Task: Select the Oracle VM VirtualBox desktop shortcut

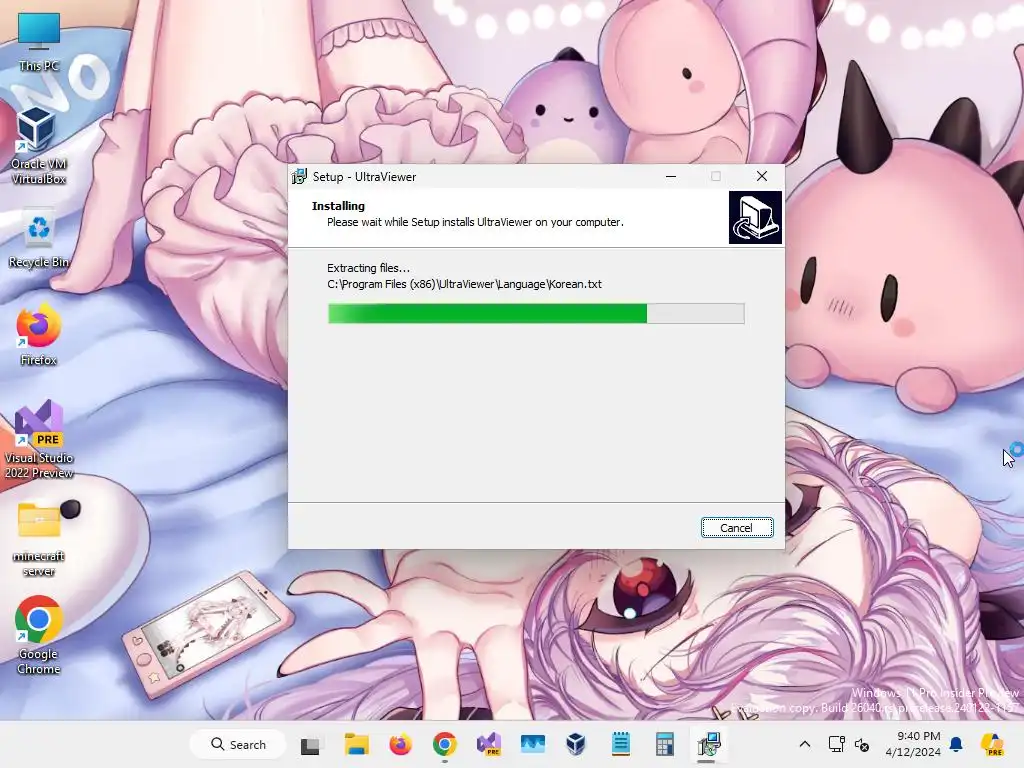Action: click(x=39, y=145)
